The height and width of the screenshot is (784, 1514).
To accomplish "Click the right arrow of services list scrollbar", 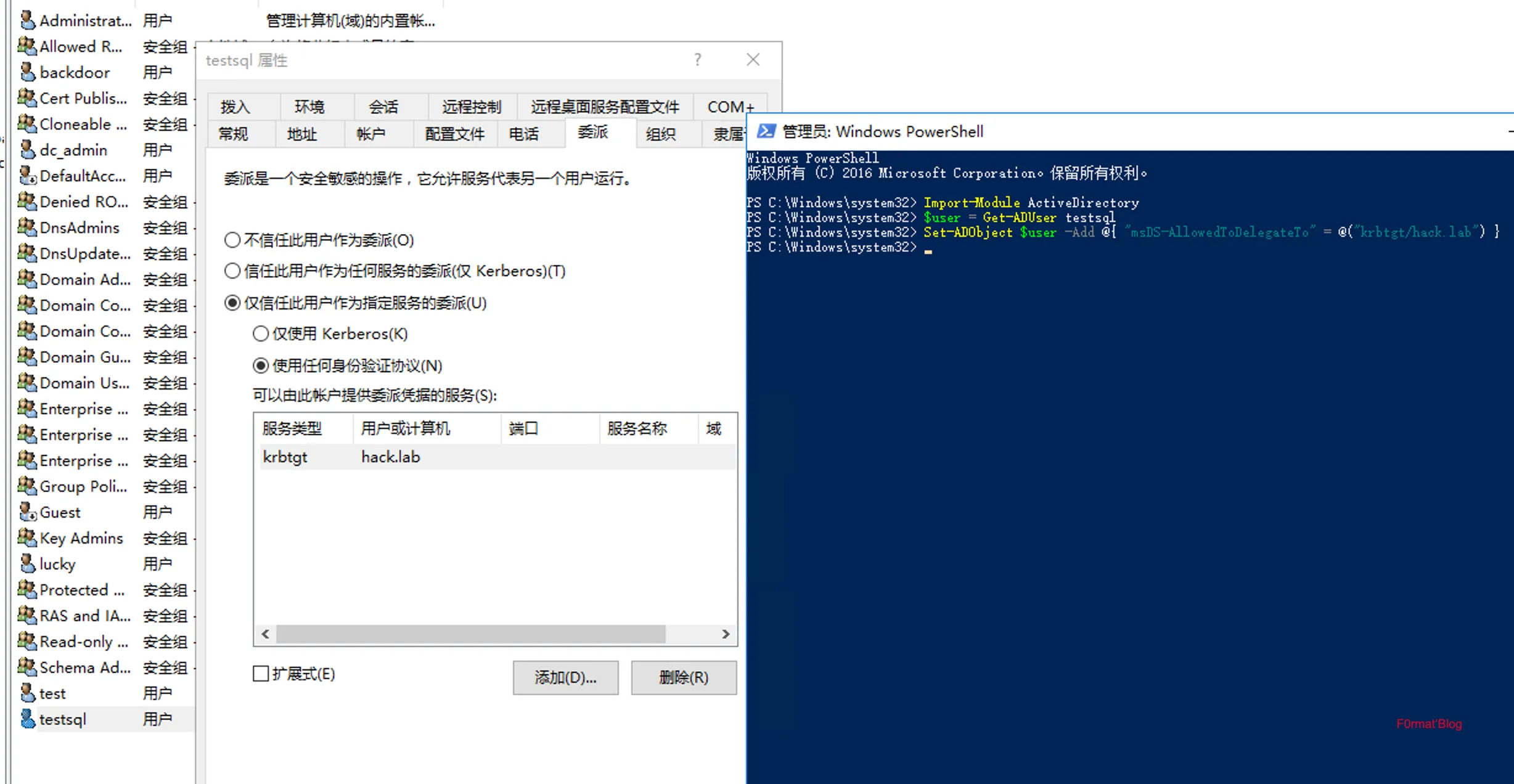I will click(x=726, y=634).
